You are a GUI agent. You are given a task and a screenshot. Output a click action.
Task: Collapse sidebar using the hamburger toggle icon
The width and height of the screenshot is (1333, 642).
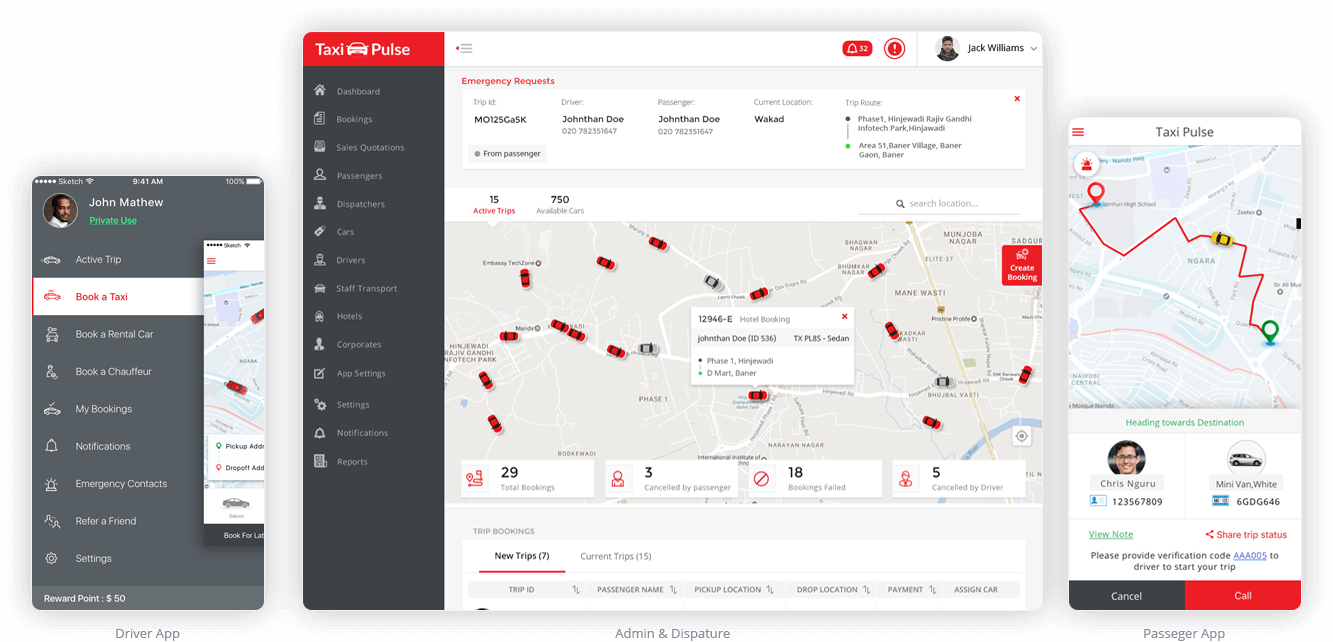pos(464,48)
